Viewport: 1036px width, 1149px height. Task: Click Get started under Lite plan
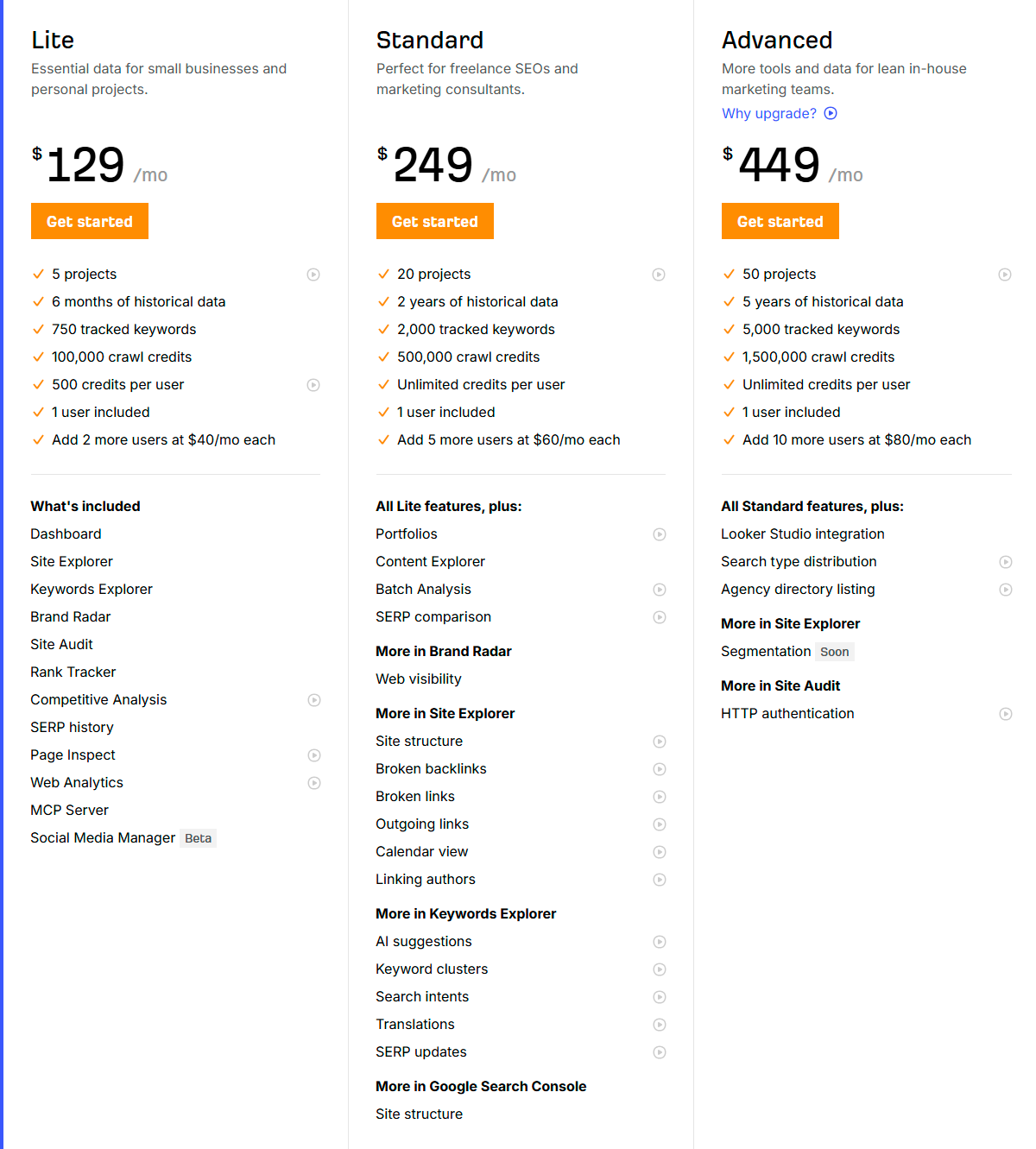(90, 221)
